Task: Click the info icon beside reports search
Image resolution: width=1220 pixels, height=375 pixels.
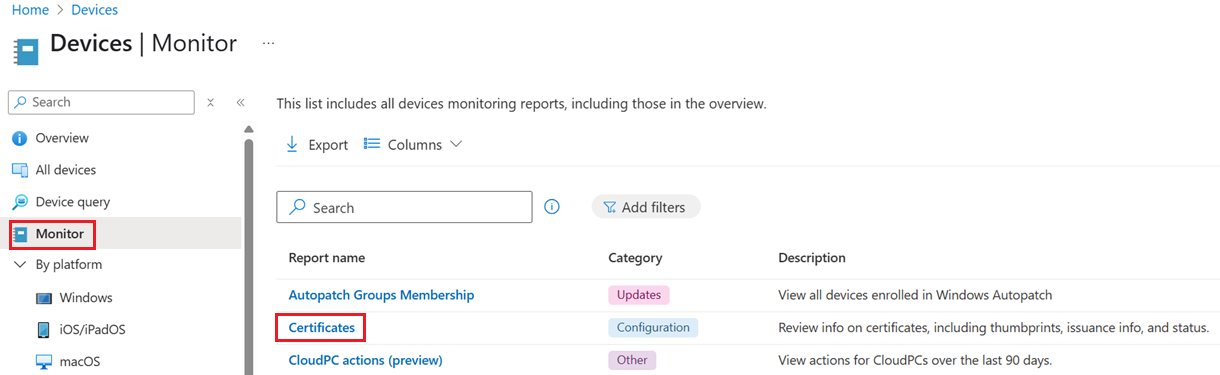Action: 552,207
